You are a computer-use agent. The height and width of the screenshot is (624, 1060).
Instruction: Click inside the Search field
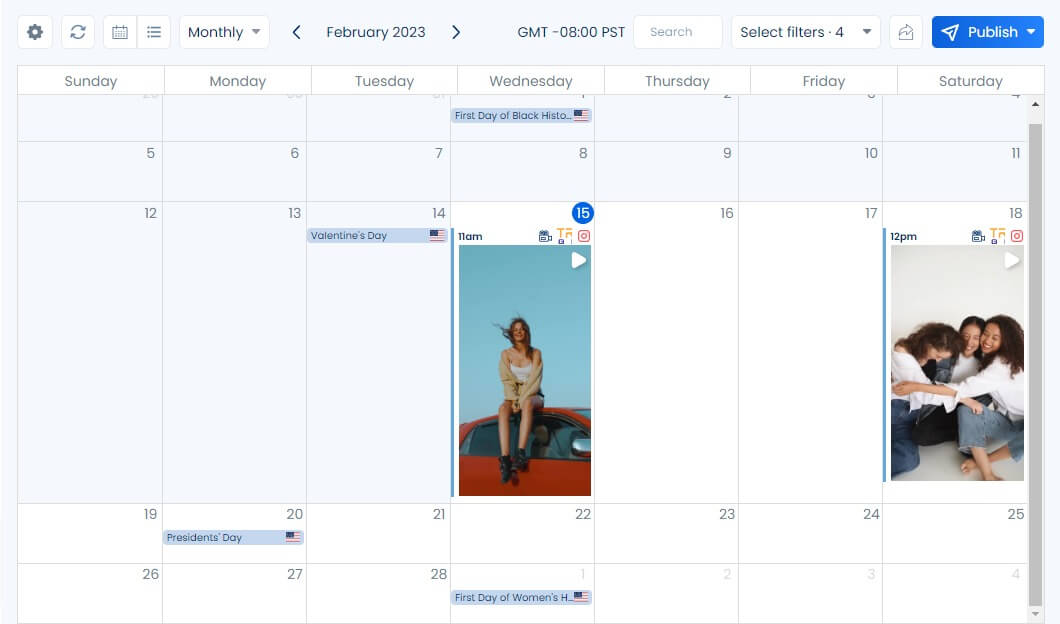[678, 31]
